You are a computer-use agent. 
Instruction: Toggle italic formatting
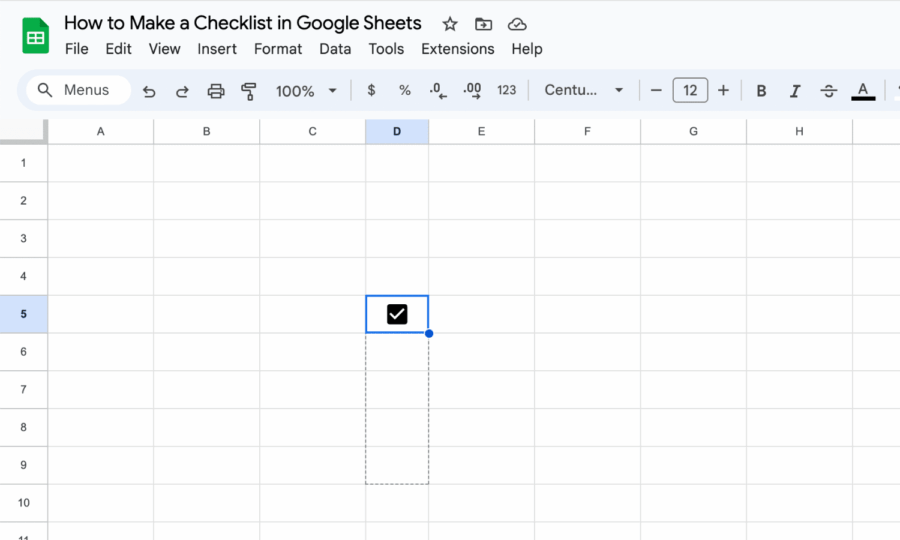(x=795, y=91)
